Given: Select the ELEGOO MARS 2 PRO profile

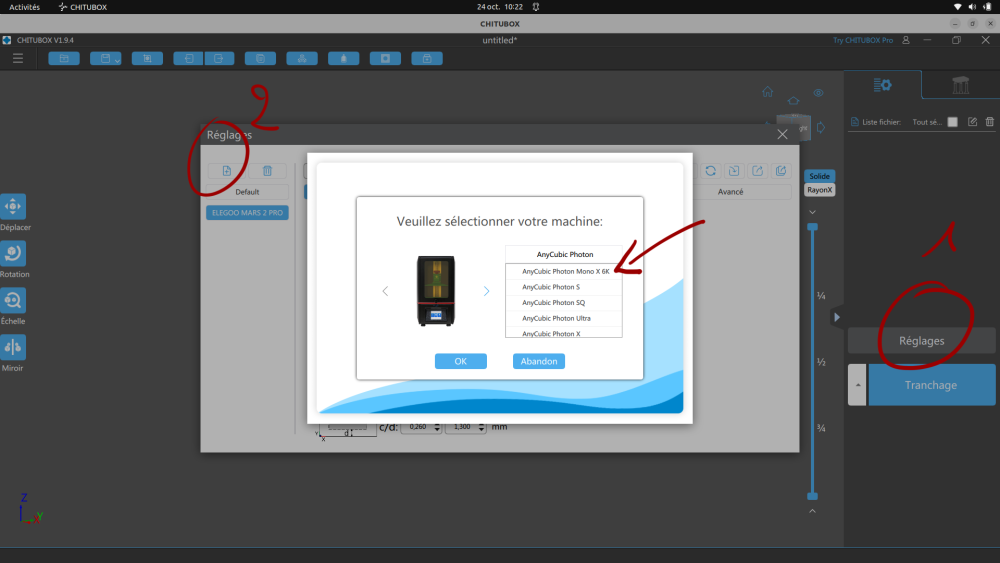Looking at the screenshot, I should pyautogui.click(x=247, y=213).
